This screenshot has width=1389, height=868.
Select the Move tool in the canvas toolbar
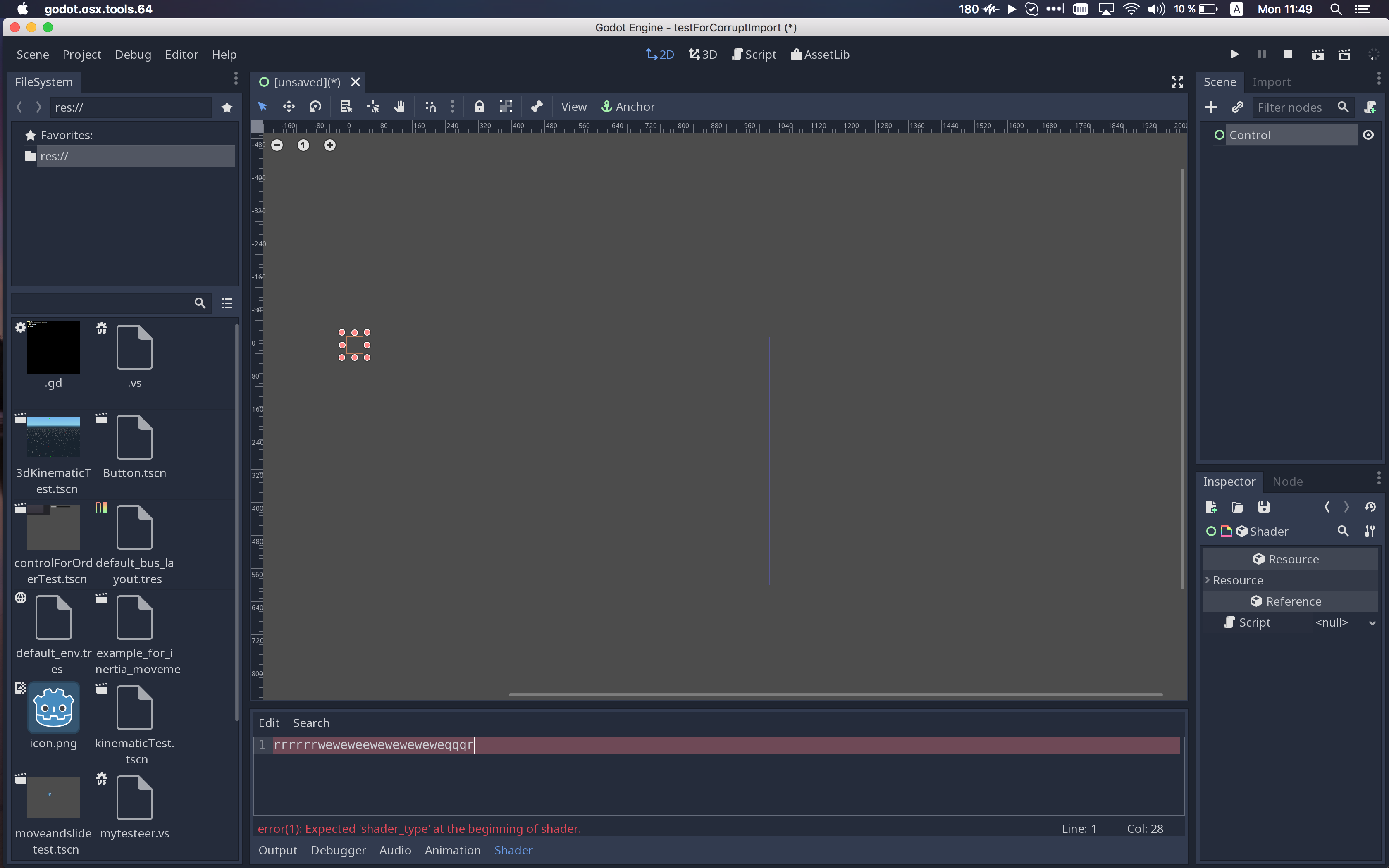click(x=288, y=106)
